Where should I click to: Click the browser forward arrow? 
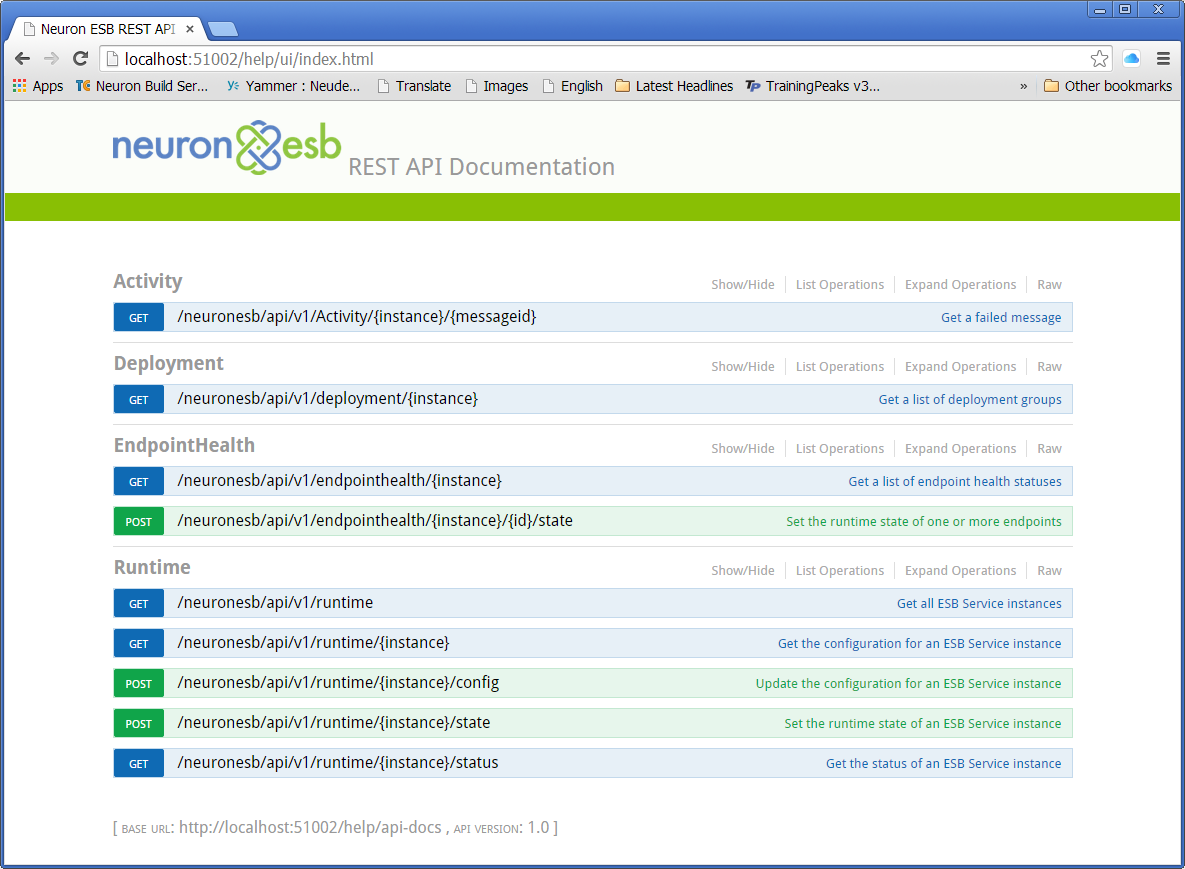tap(51, 59)
